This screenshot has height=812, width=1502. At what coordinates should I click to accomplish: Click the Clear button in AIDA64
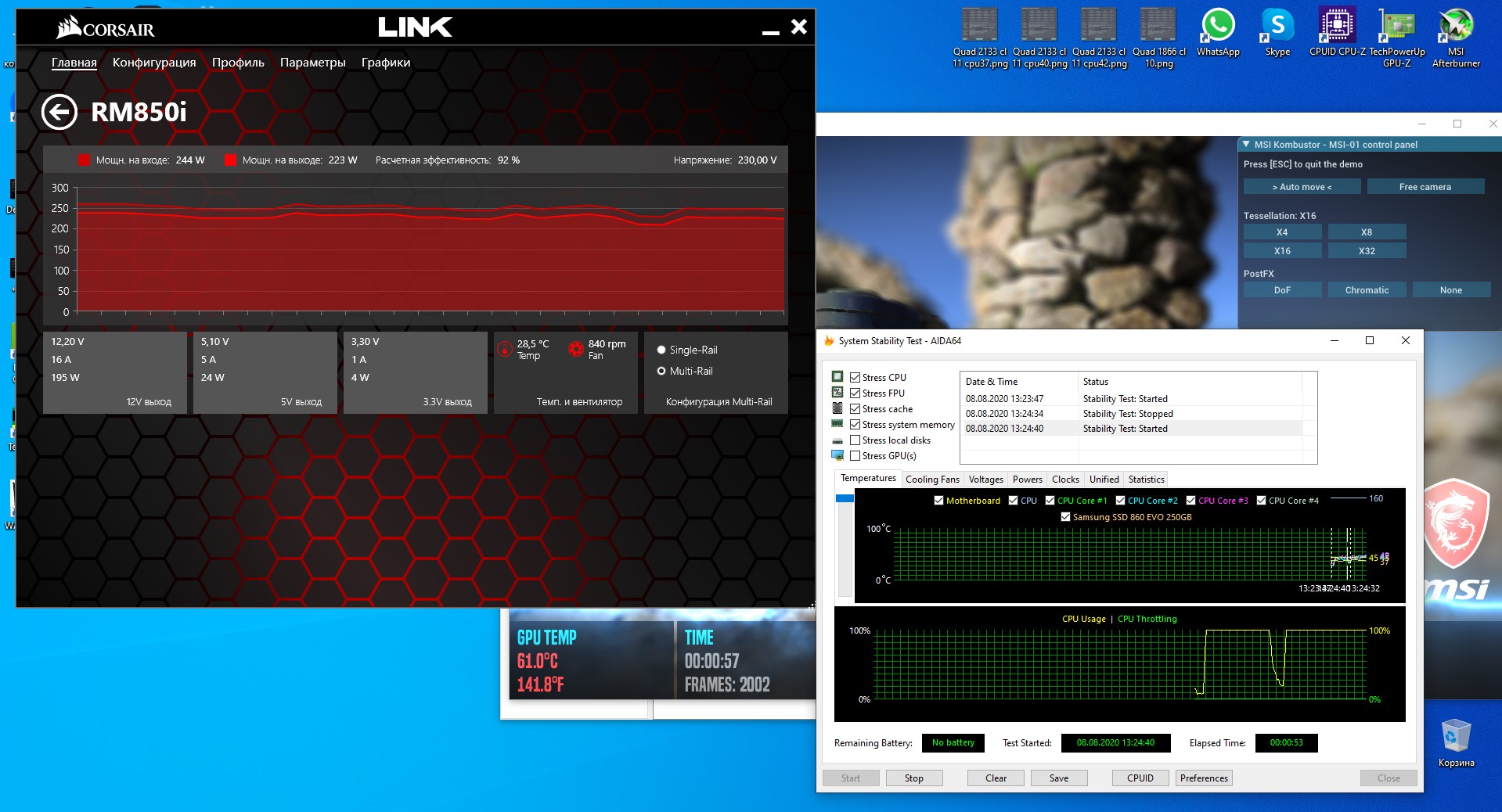tap(996, 778)
